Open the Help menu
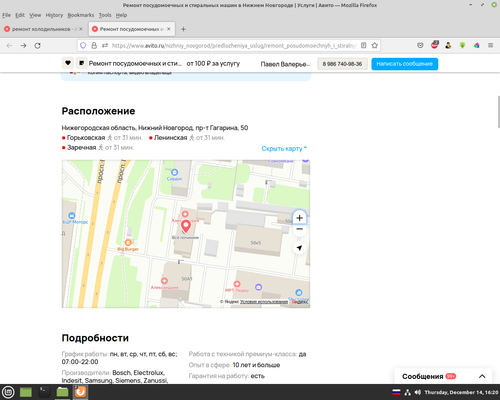 pyautogui.click(x=121, y=15)
